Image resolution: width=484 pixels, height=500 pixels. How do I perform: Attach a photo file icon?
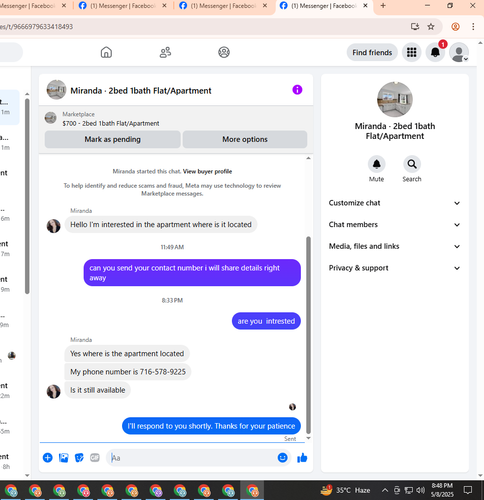pos(63,458)
